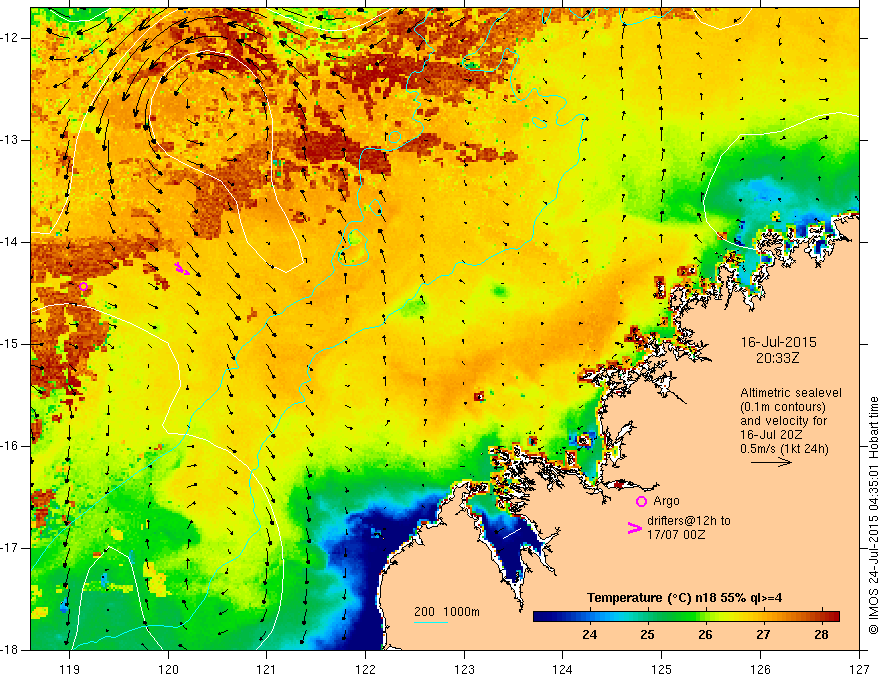Click the -16 latitude axis label
This screenshot has width=880, height=680.
pos(10,446)
